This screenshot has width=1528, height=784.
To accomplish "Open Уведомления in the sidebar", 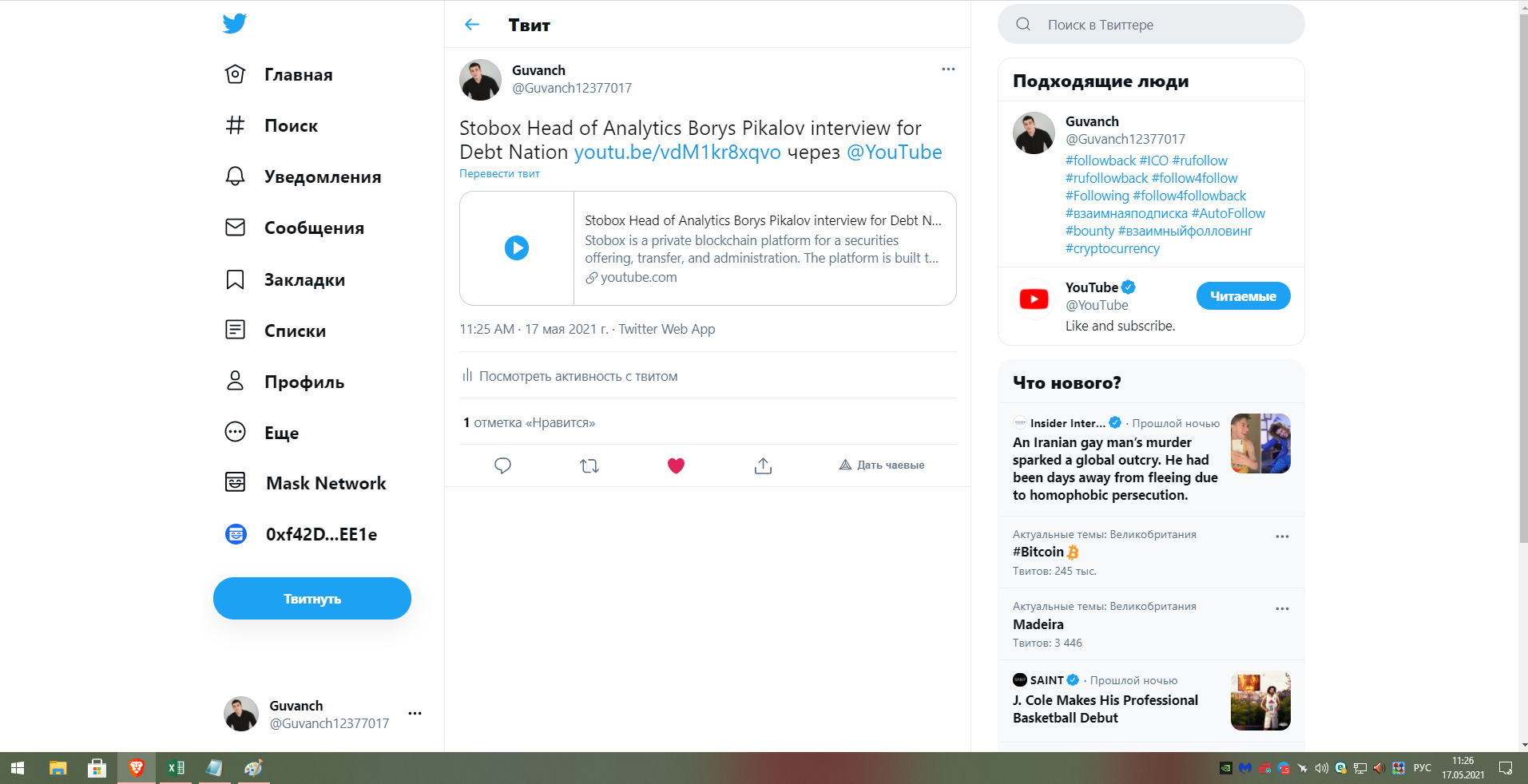I will click(304, 176).
